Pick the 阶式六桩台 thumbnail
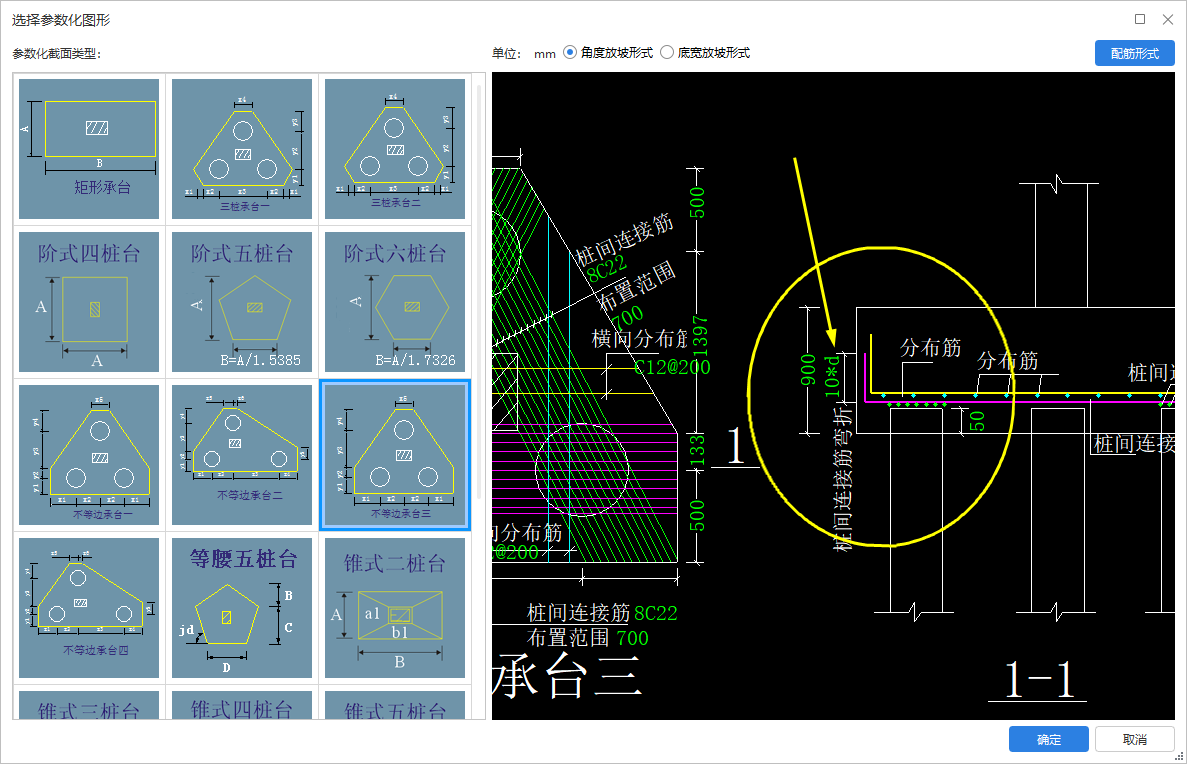The image size is (1187, 764). (x=394, y=301)
